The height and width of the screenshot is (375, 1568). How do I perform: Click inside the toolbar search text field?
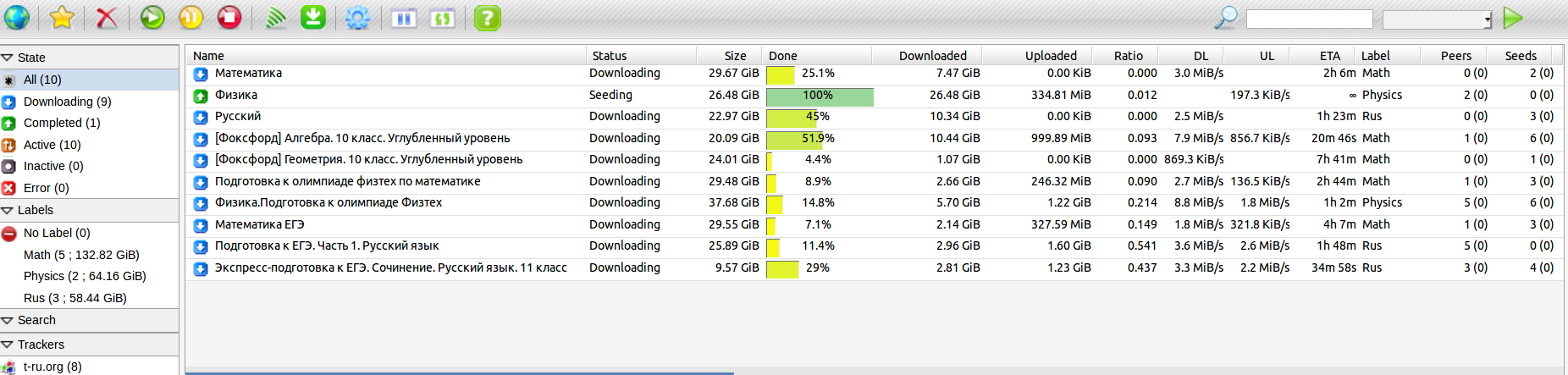[1309, 19]
